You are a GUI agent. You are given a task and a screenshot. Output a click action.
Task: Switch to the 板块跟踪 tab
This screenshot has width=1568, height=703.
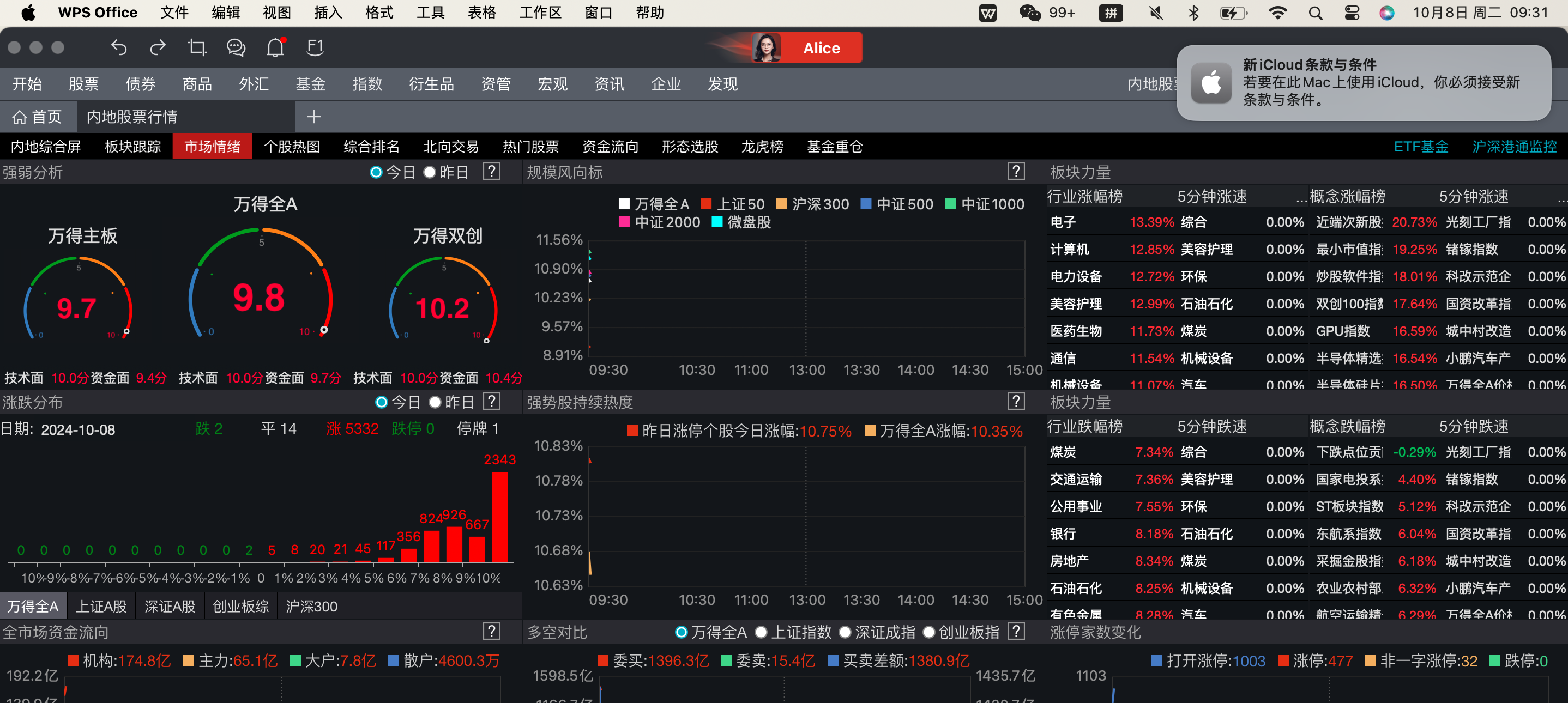pyautogui.click(x=132, y=147)
